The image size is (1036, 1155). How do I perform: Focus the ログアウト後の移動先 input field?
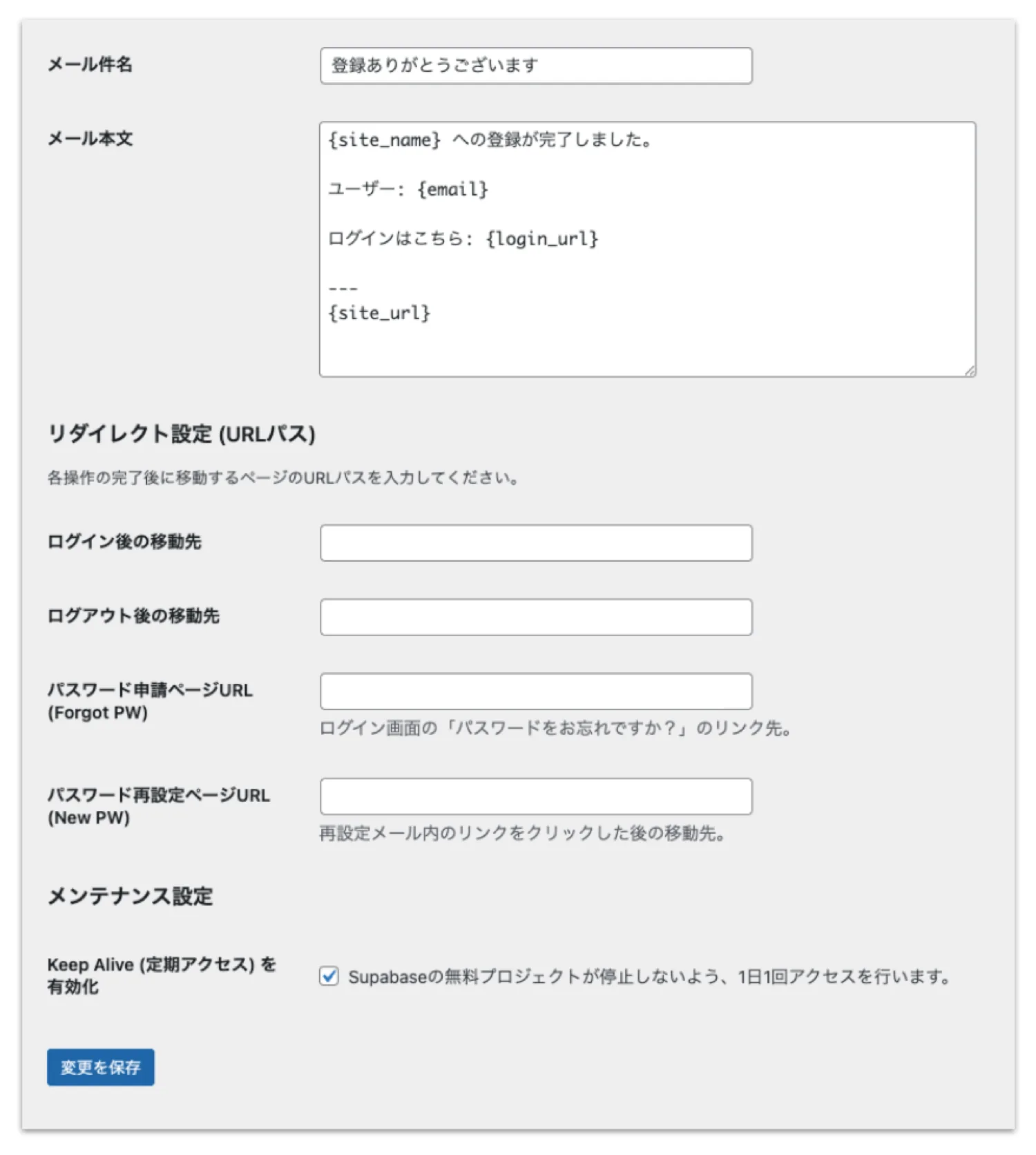[x=536, y=617]
